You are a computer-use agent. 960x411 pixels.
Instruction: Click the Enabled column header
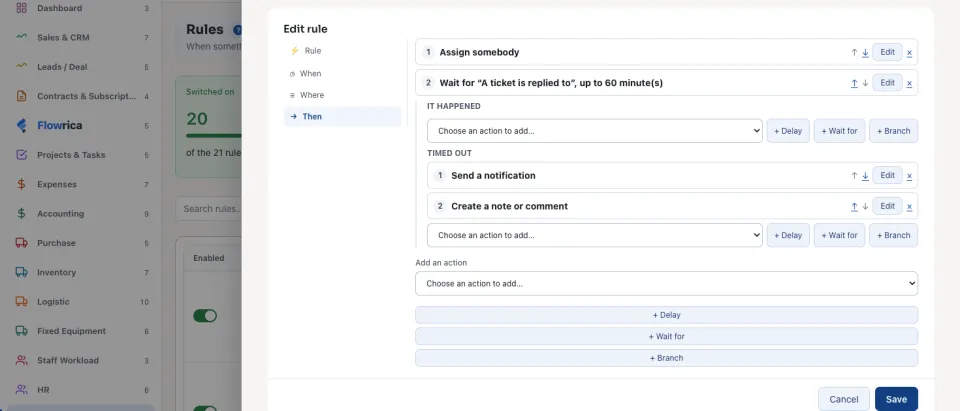tap(209, 258)
